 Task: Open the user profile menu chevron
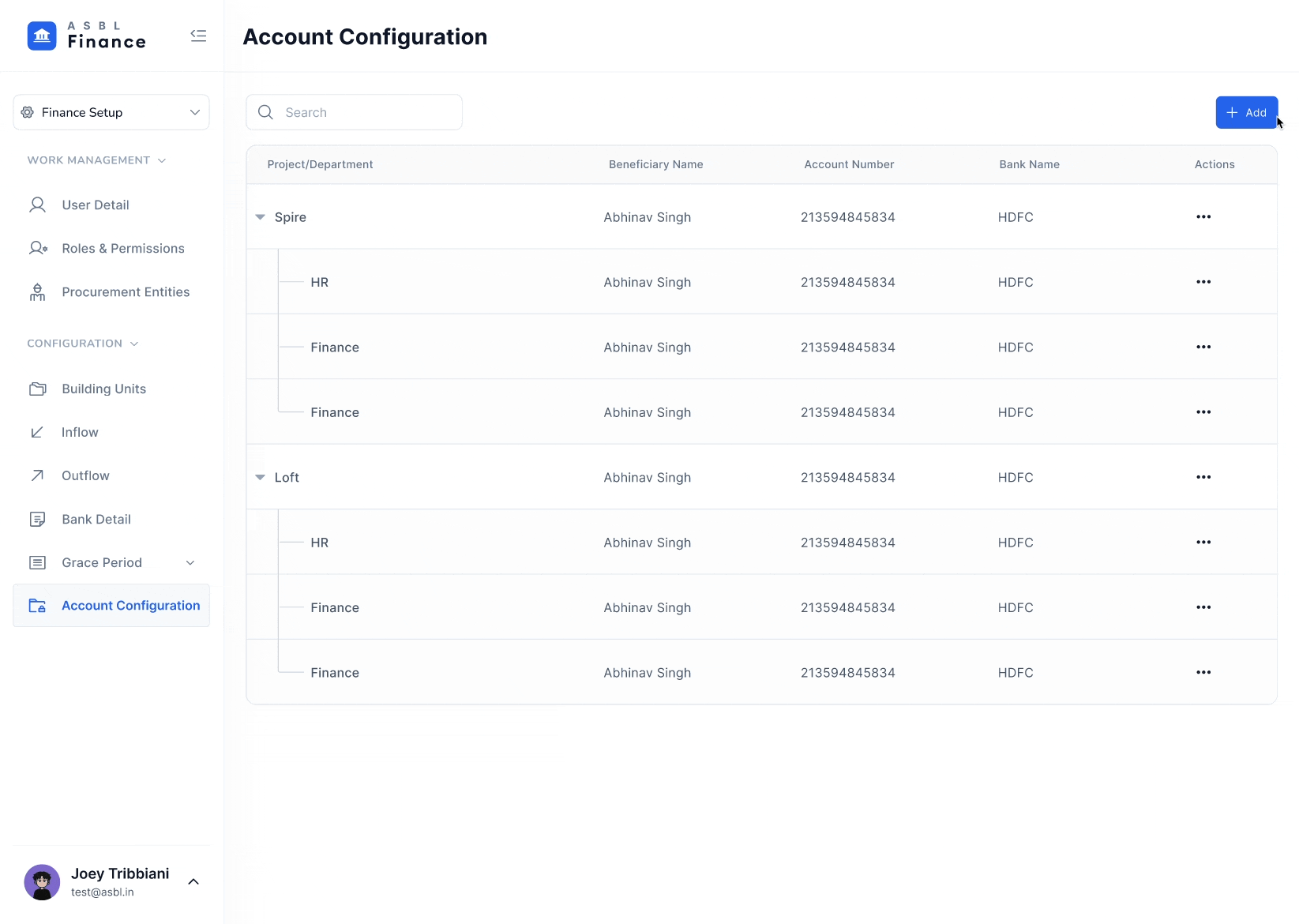coord(193,881)
